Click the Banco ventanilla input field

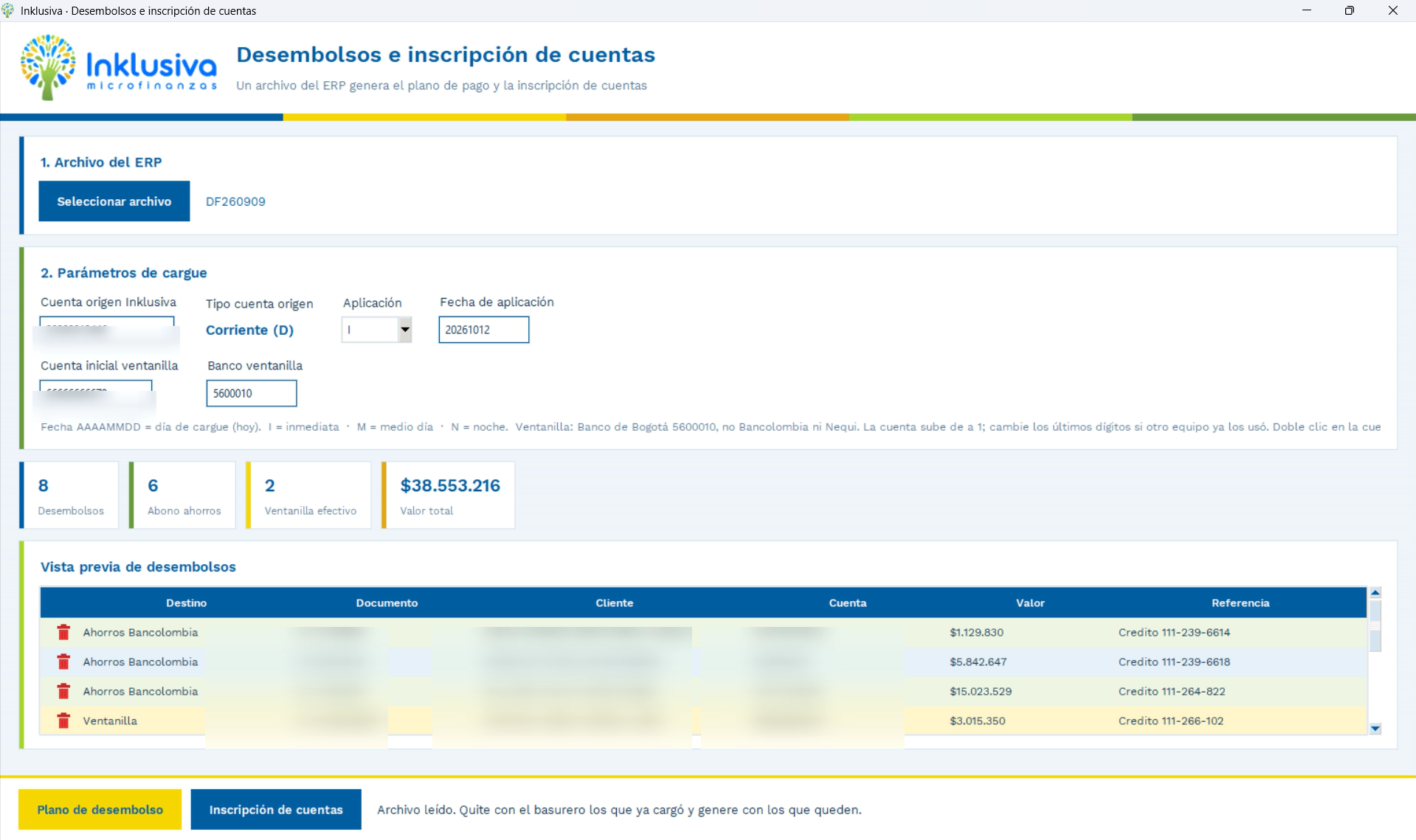[x=252, y=393]
